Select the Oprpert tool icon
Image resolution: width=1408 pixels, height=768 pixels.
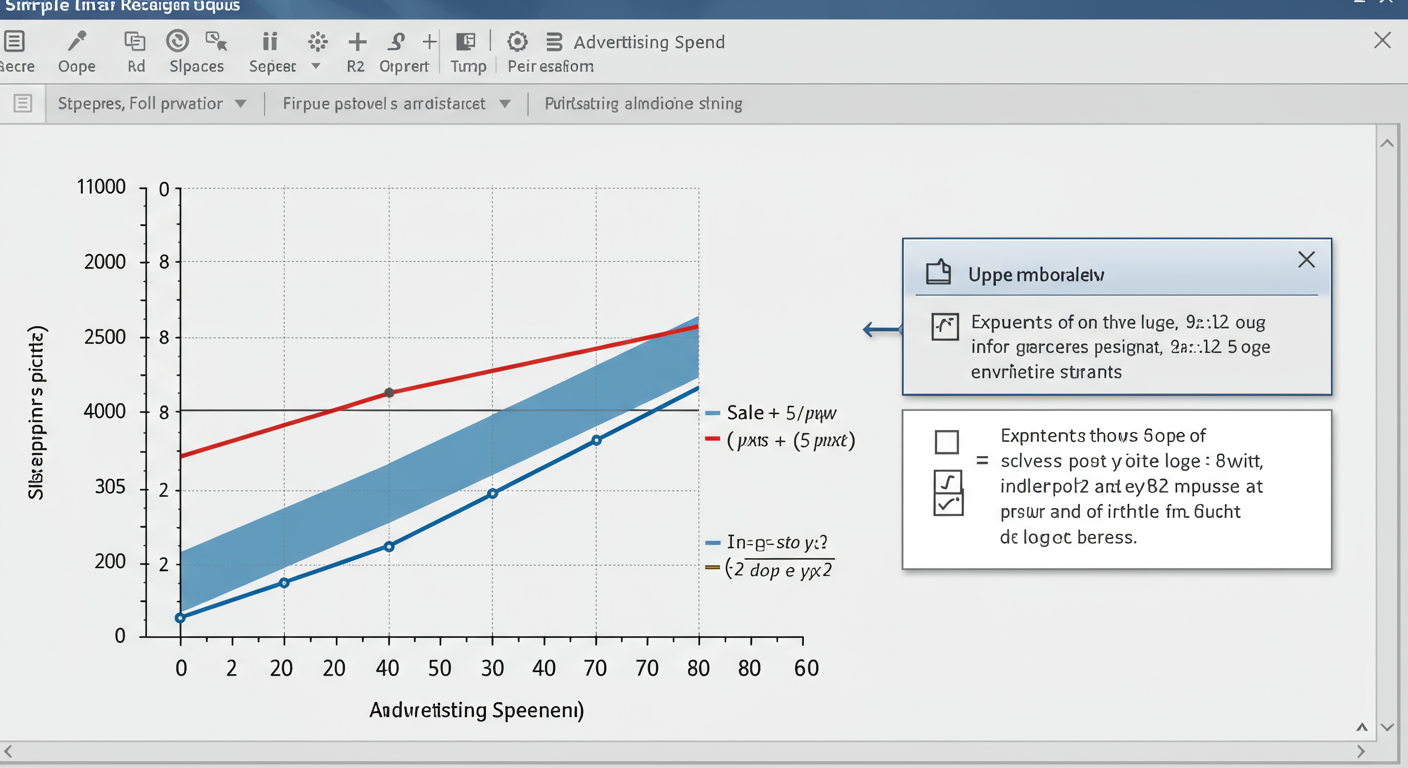[397, 42]
